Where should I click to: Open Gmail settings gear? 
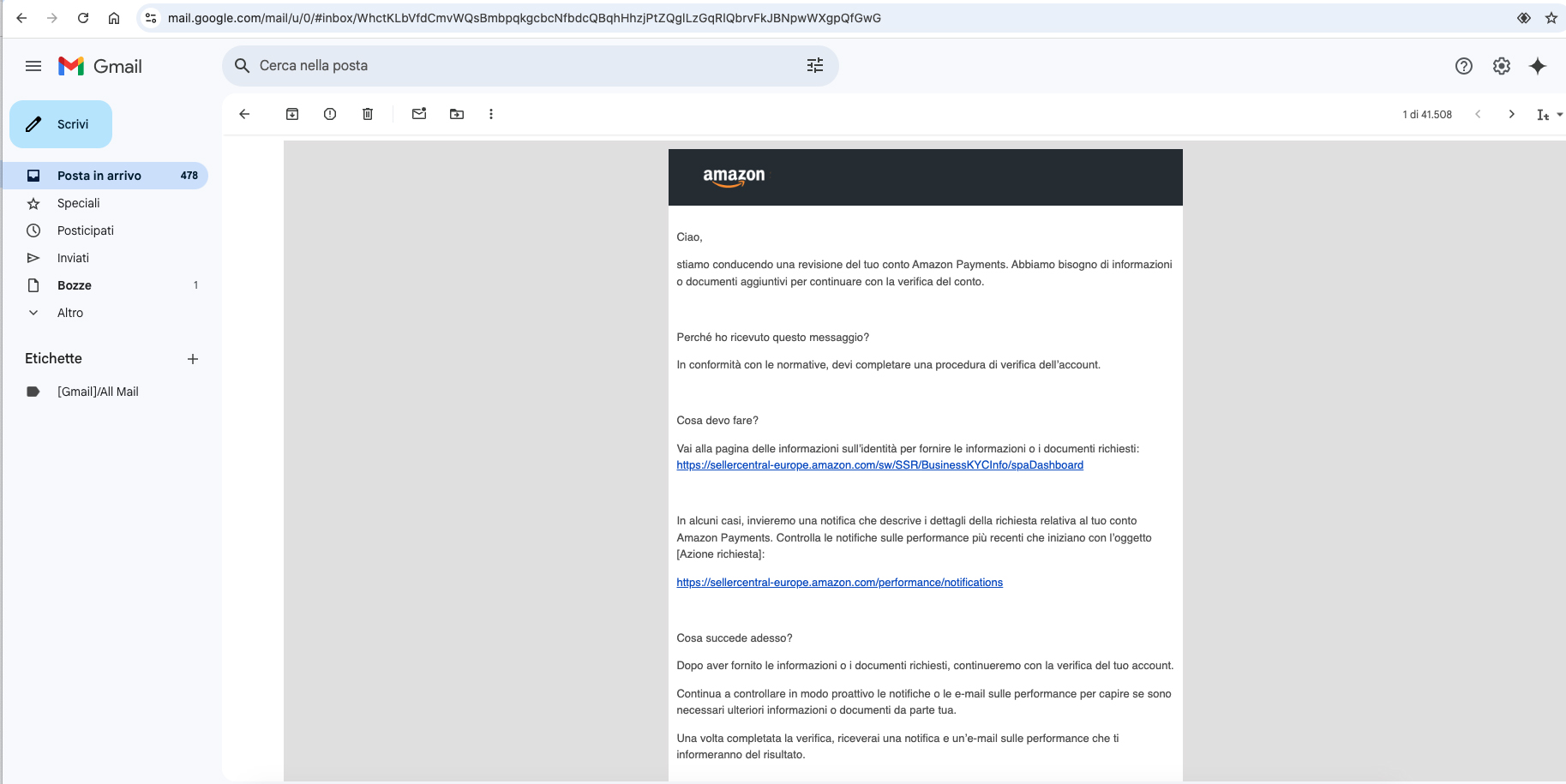(1502, 66)
